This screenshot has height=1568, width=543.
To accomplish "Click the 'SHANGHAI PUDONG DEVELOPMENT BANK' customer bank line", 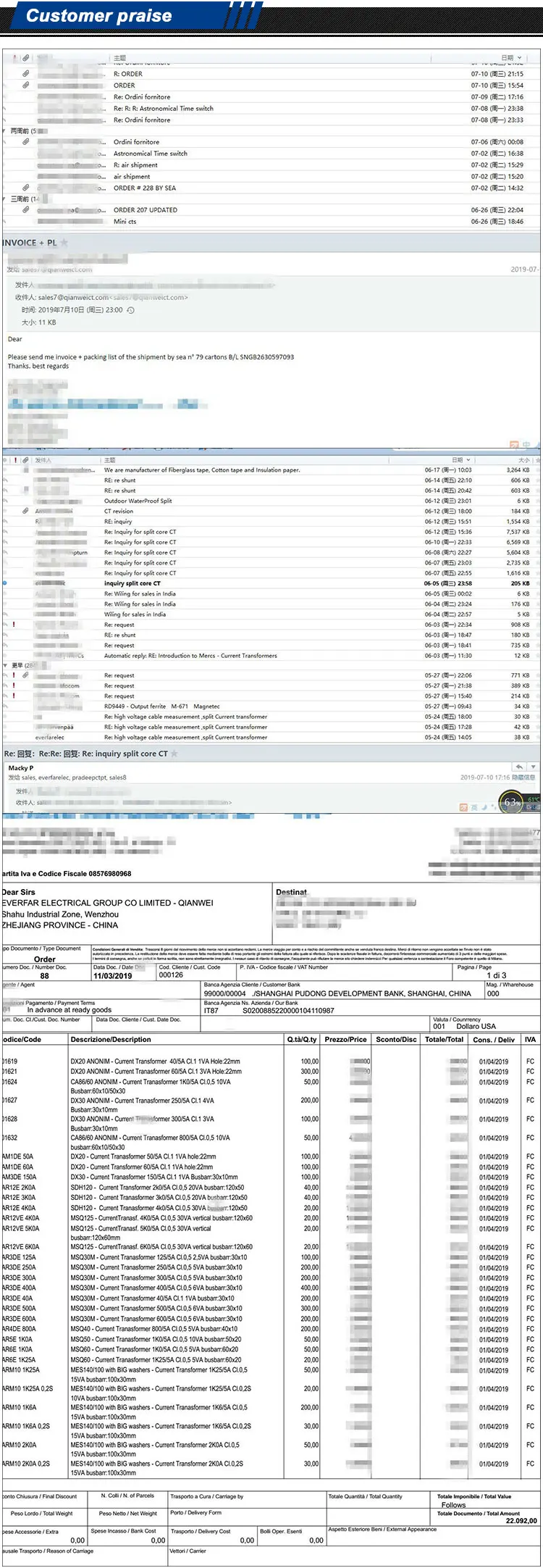I will (x=337, y=993).
